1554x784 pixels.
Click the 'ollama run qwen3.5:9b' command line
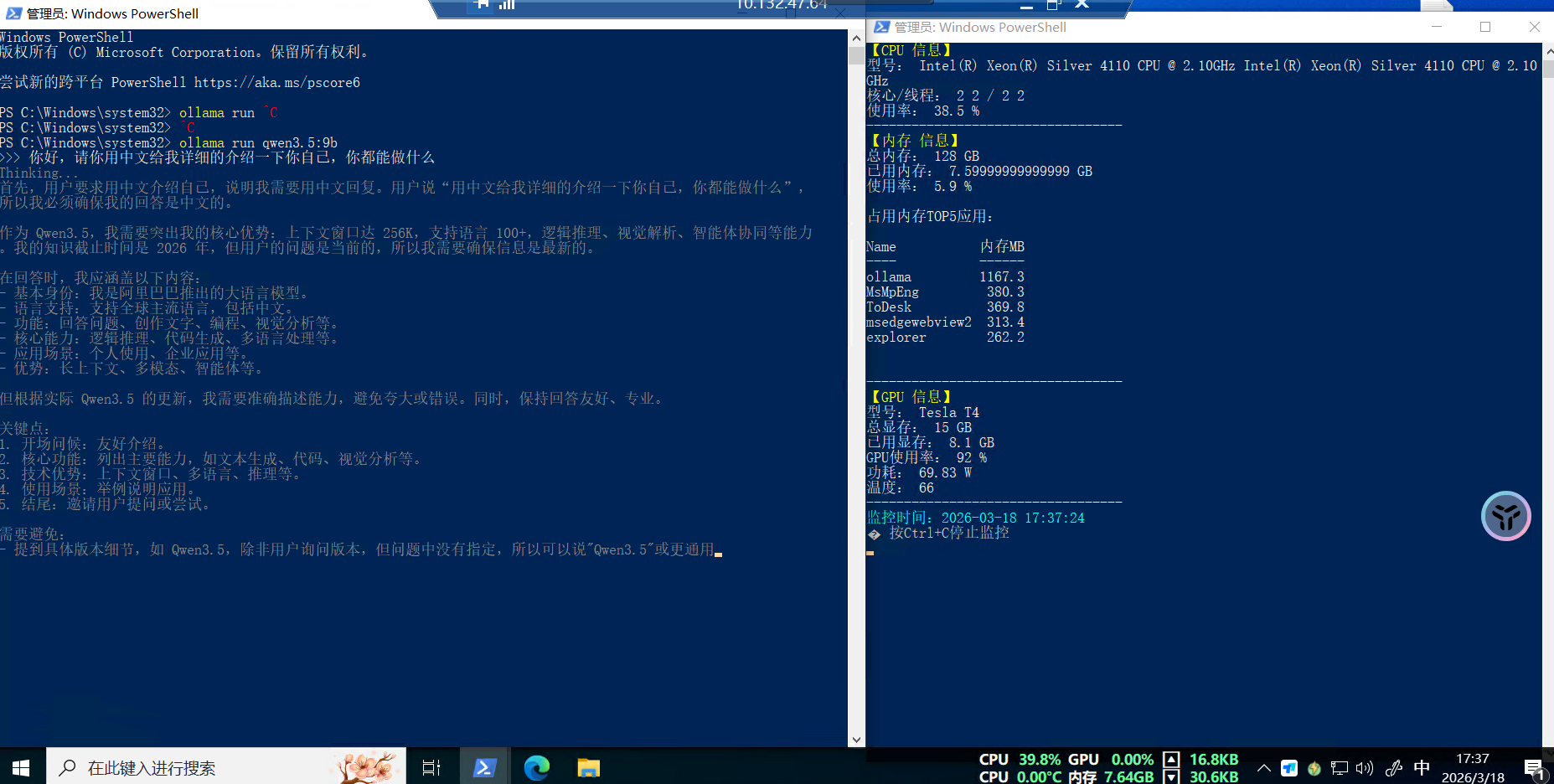pyautogui.click(x=258, y=142)
